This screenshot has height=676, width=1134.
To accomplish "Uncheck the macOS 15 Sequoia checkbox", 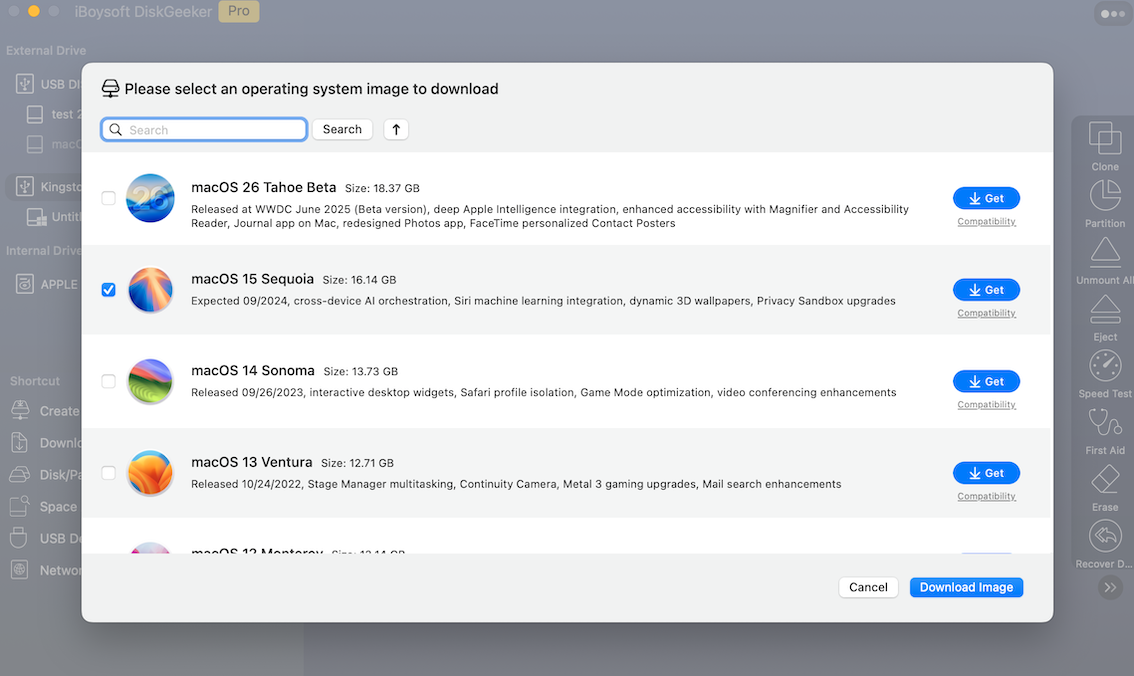I will coord(108,290).
